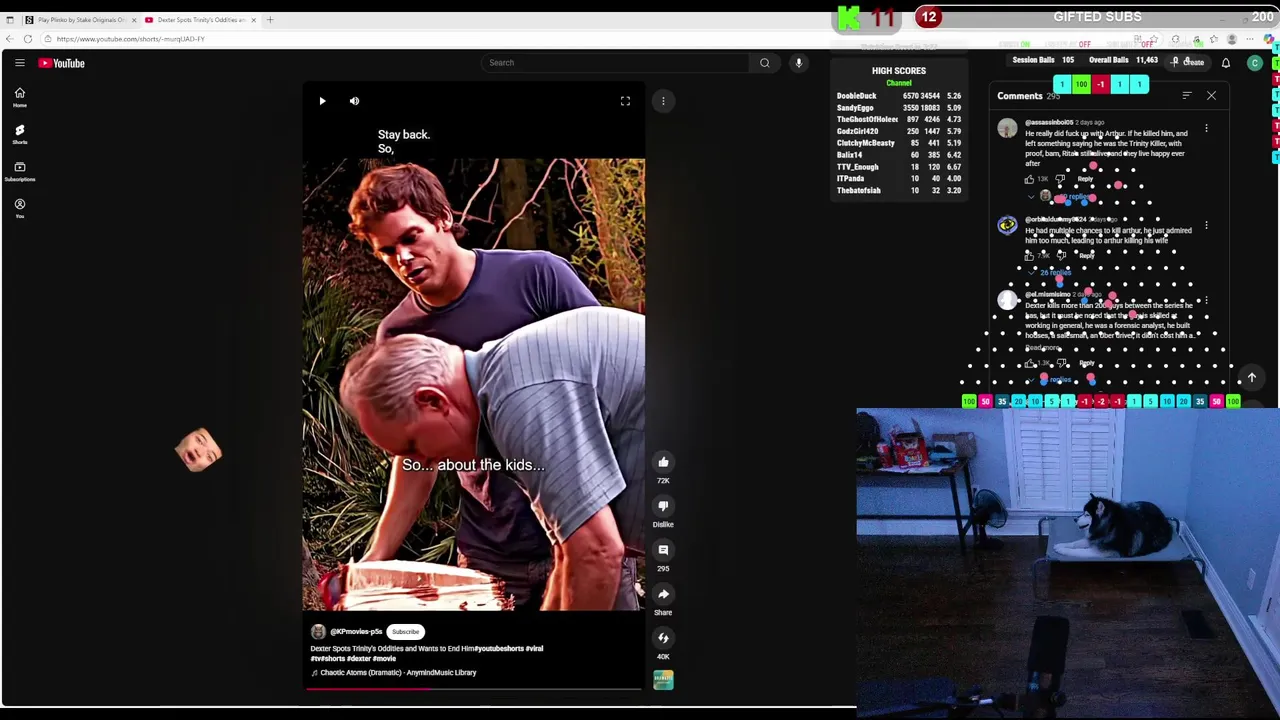Play the paused Shorts video
This screenshot has width=1280, height=720.
tap(322, 101)
